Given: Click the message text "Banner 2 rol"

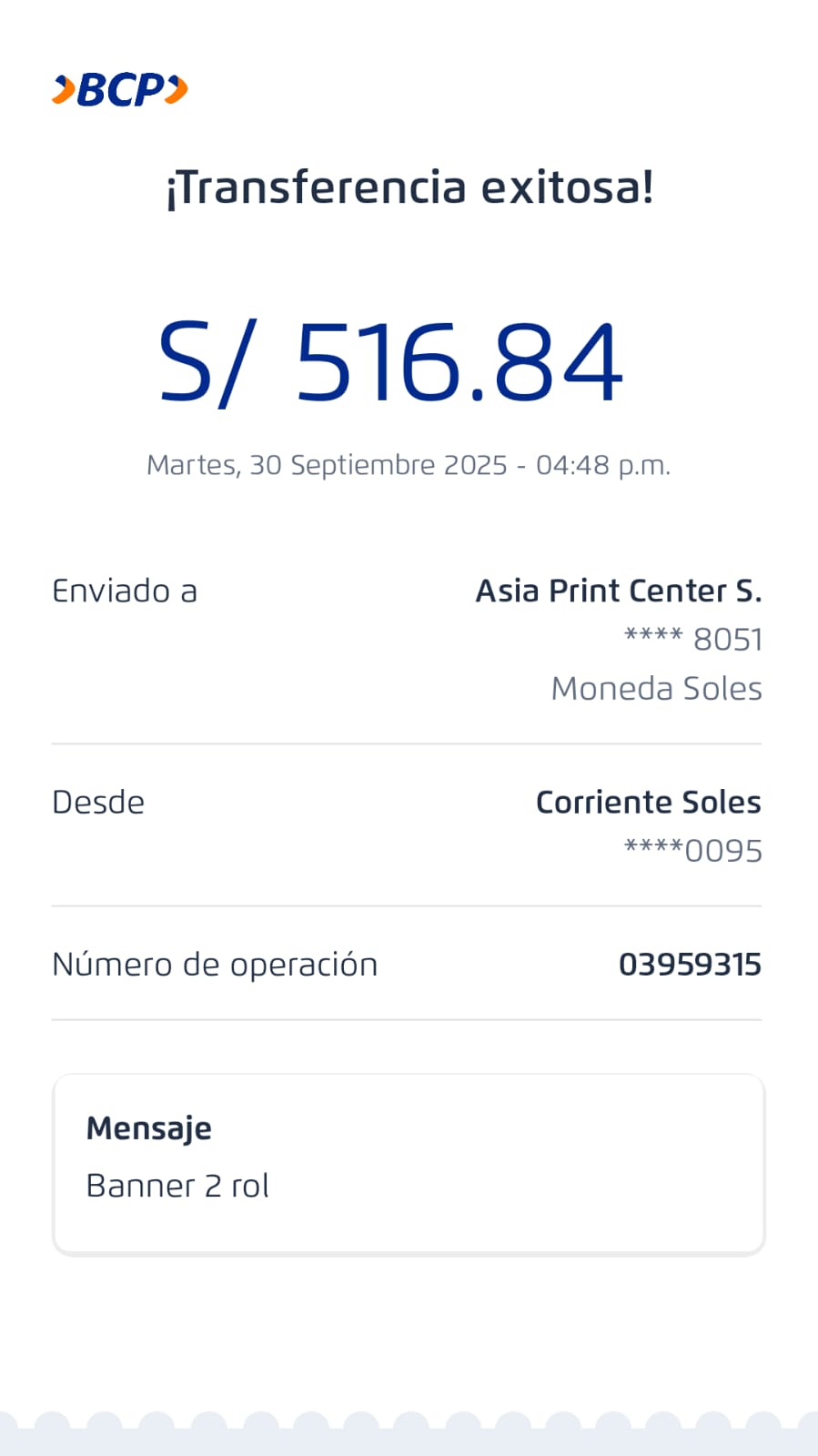Looking at the screenshot, I should point(177,1186).
